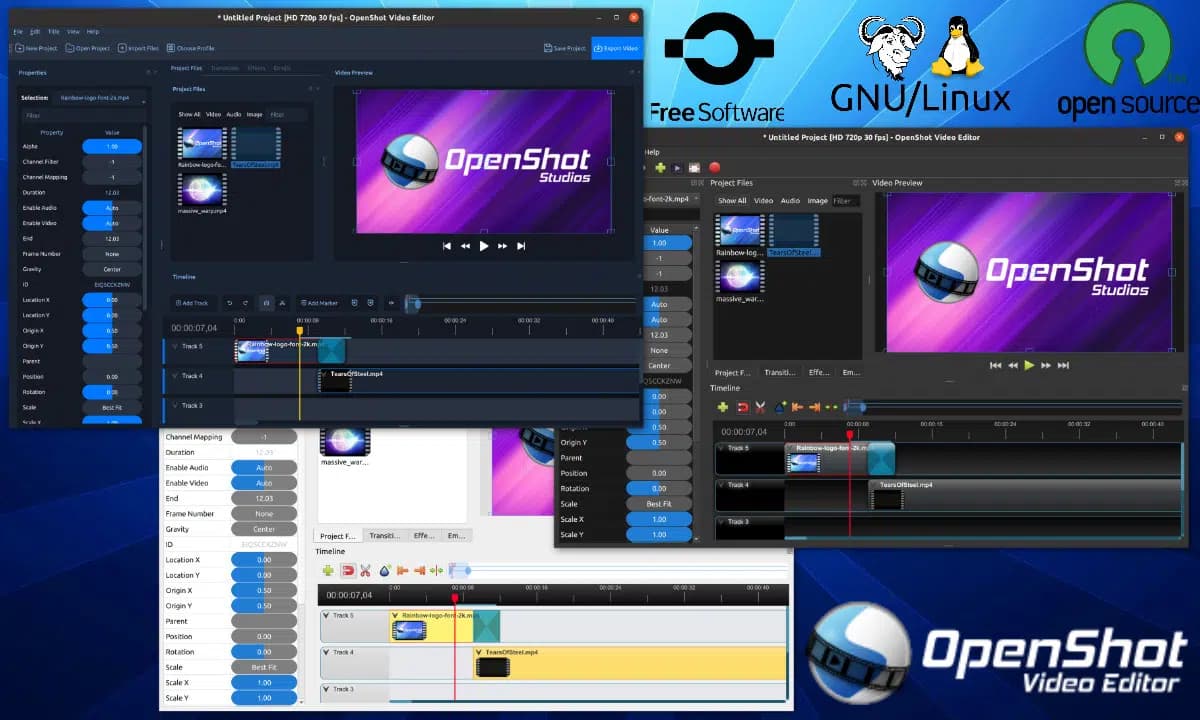
Task: Collapse Track 4 in the light window
Action: click(327, 652)
